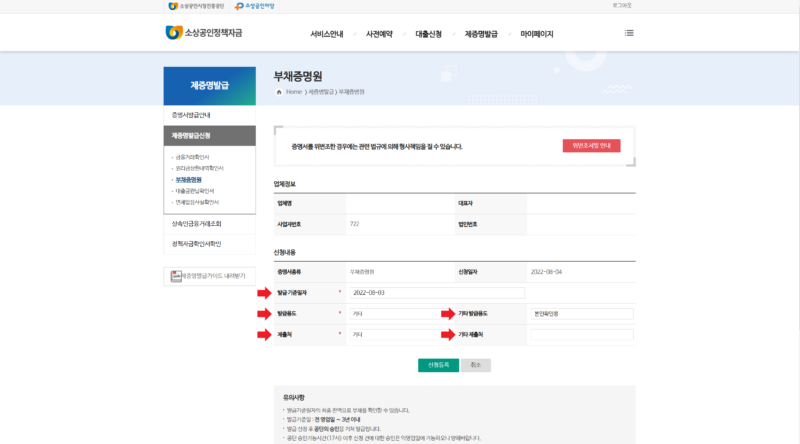Image resolution: width=800 pixels, height=444 pixels.
Task: Open the hamburger full-menu icon
Action: [629, 33]
